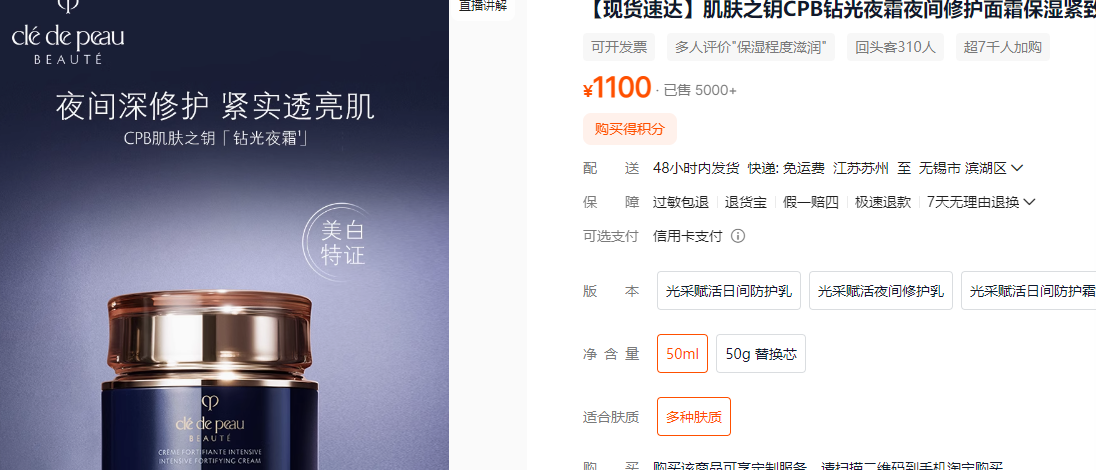Click the night cream jar product image
This screenshot has height=470, width=1096.
pos(210,381)
